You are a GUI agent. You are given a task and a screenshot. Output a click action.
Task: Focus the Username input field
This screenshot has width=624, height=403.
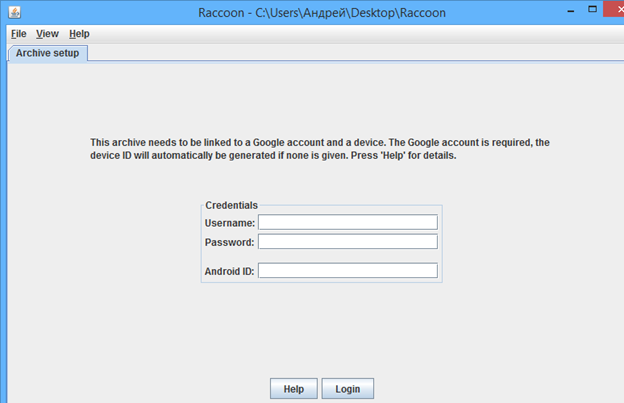click(347, 222)
